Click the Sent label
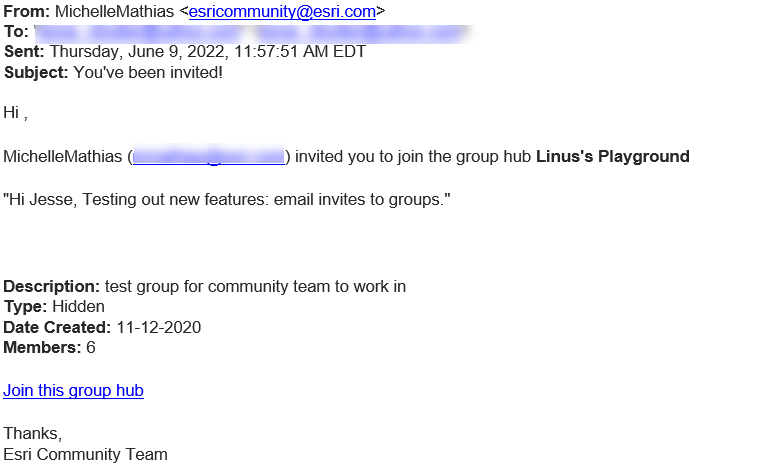The width and height of the screenshot is (775, 464). [24, 52]
